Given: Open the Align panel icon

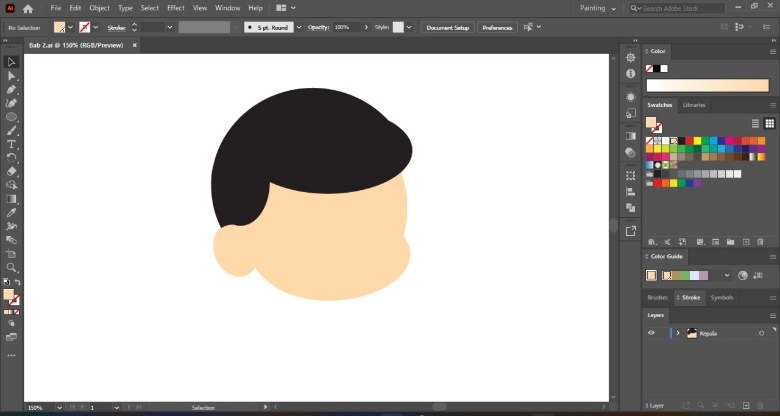Looking at the screenshot, I should 631,192.
